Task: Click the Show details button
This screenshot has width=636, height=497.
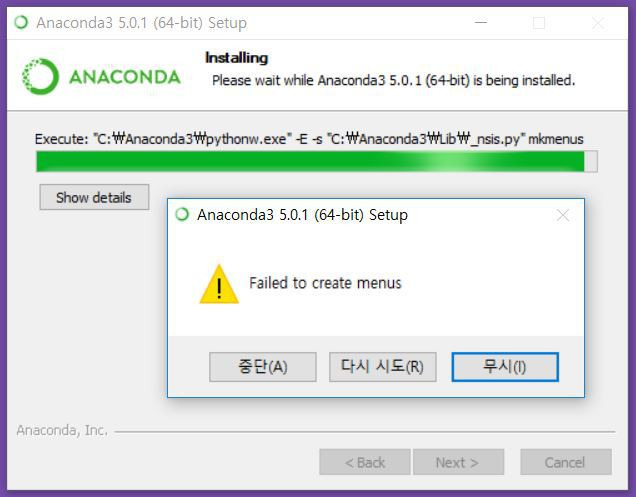Action: coord(94,197)
